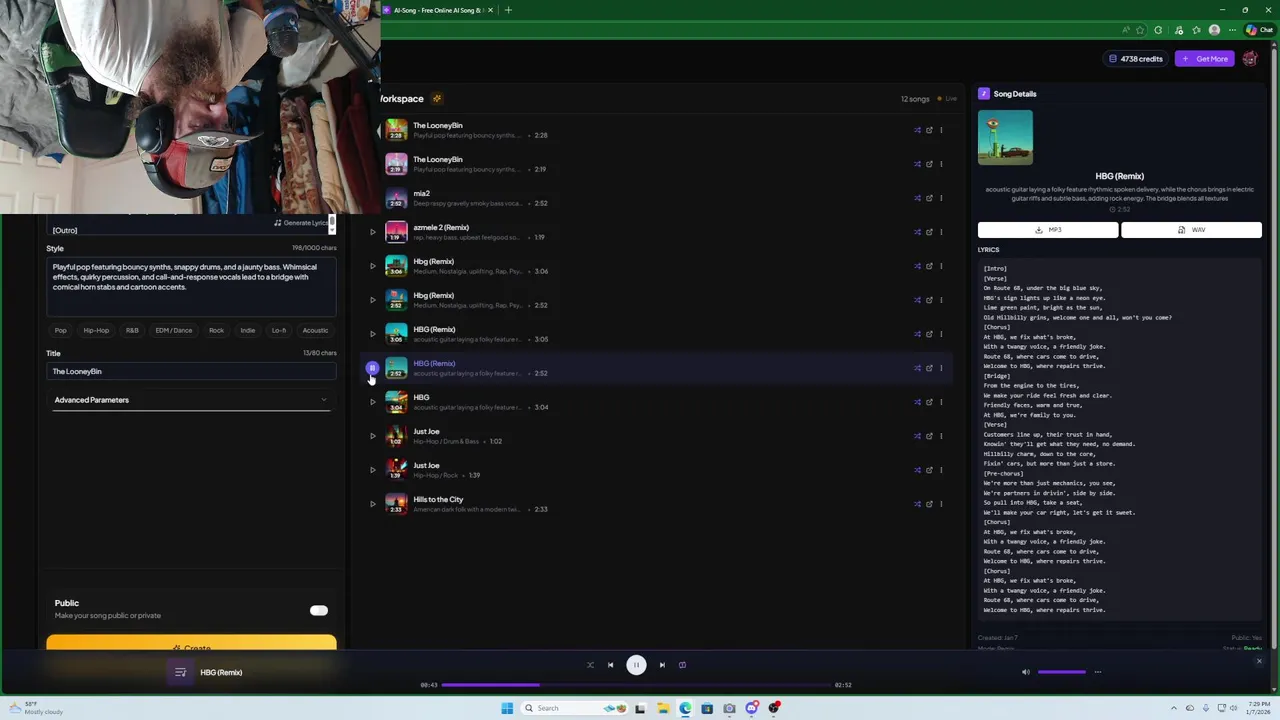The image size is (1280, 720).
Task: Open share link for Hbg (Remix) 3:06
Action: (x=929, y=266)
